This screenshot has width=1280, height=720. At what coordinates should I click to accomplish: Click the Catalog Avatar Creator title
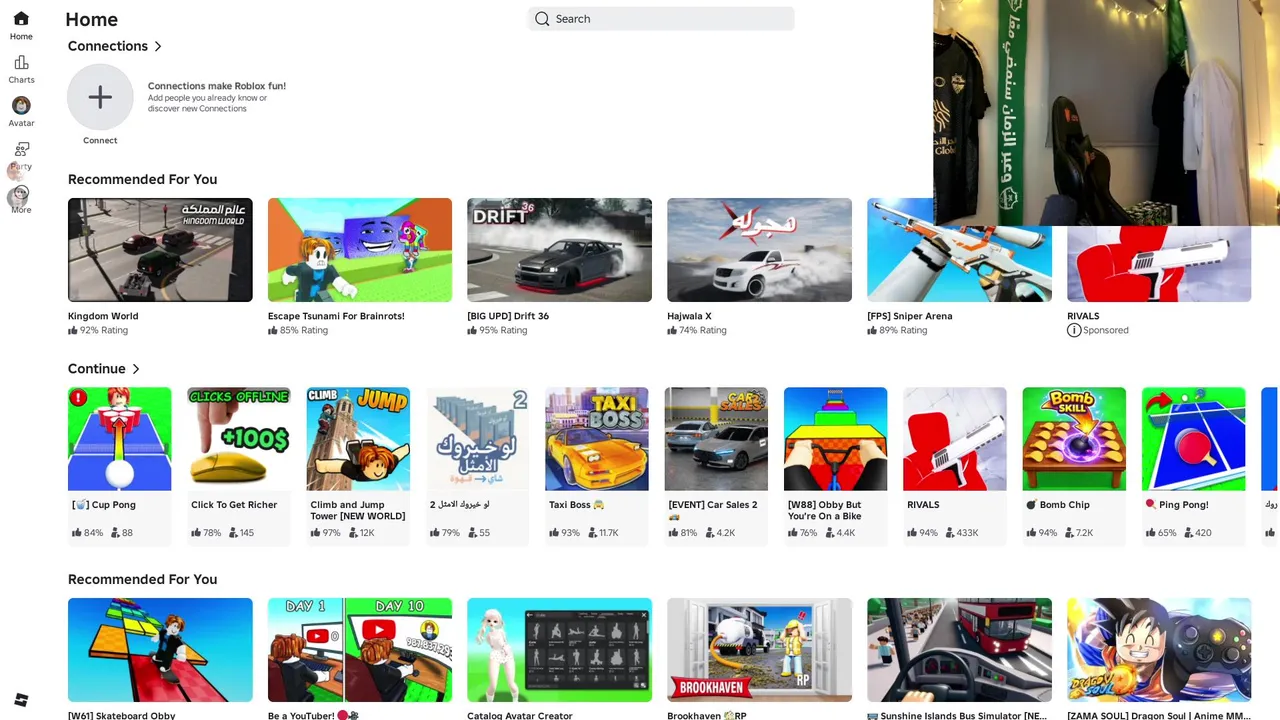[520, 716]
